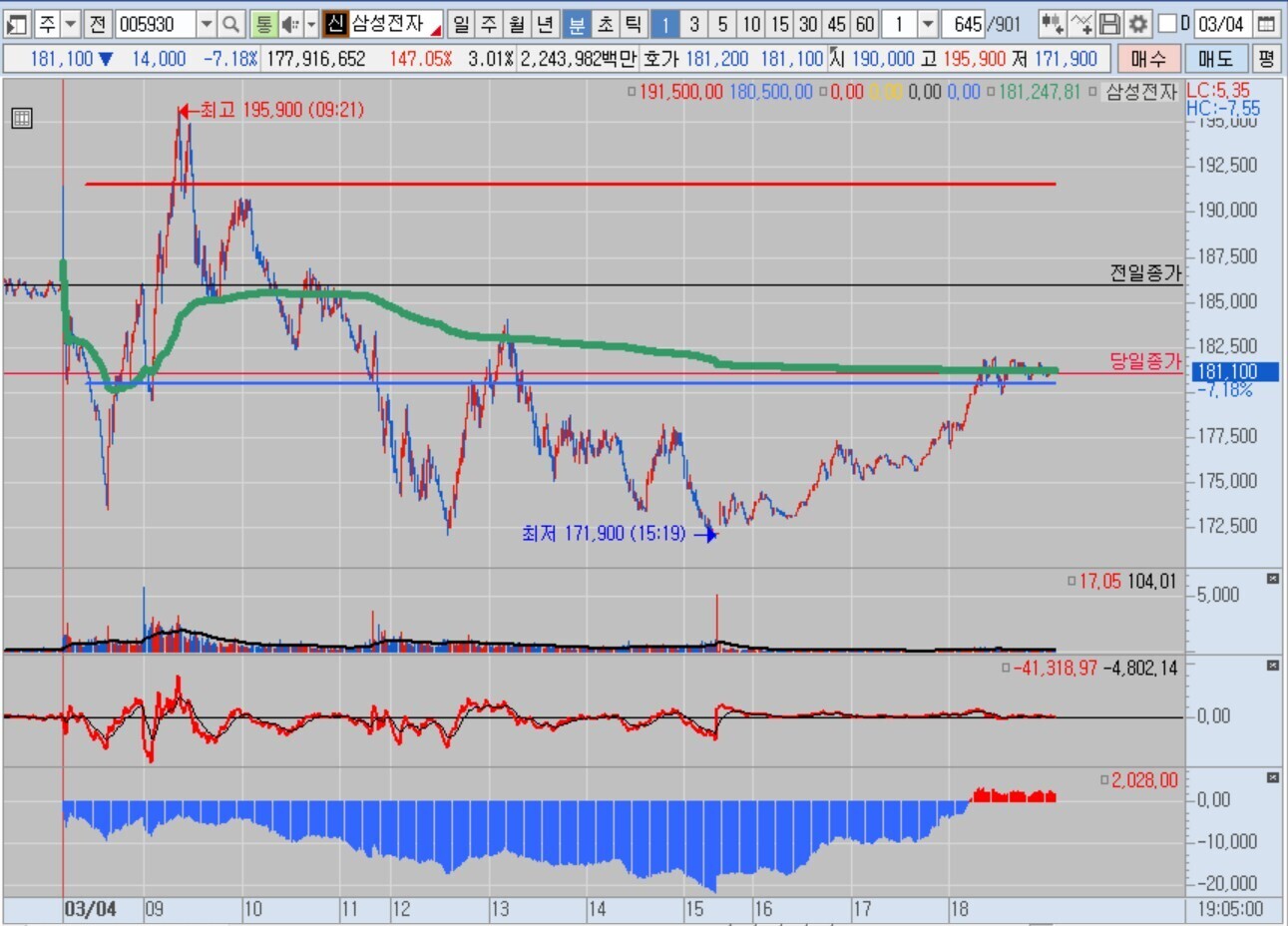Click the data grid icon on chart

pos(21,119)
